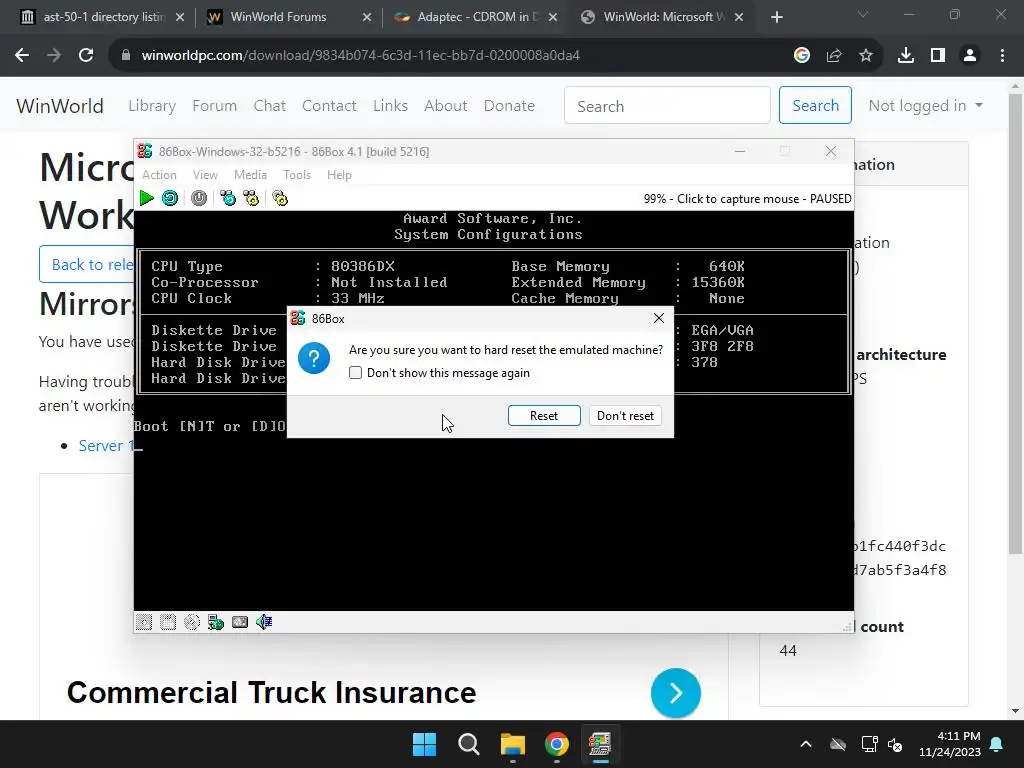Open Forum nav link
The image size is (1024, 768).
click(214, 106)
